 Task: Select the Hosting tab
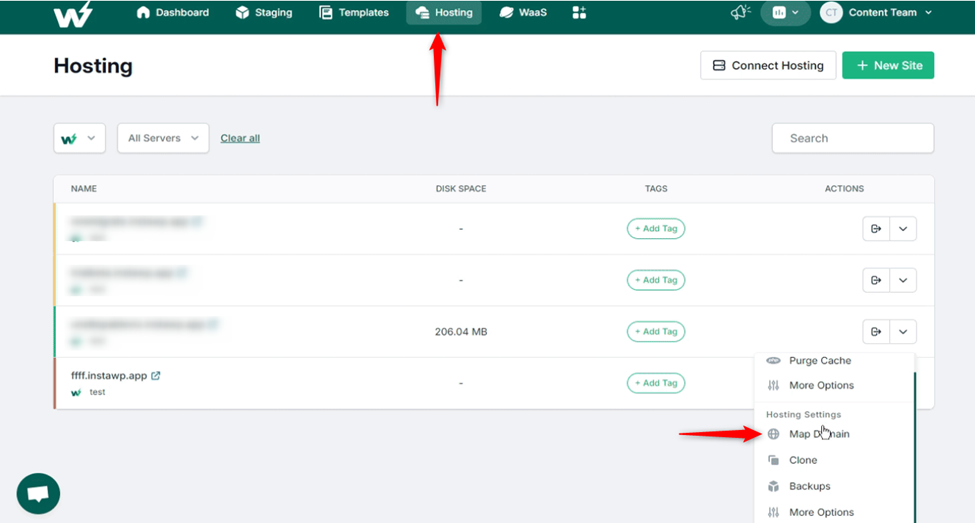[x=444, y=12]
